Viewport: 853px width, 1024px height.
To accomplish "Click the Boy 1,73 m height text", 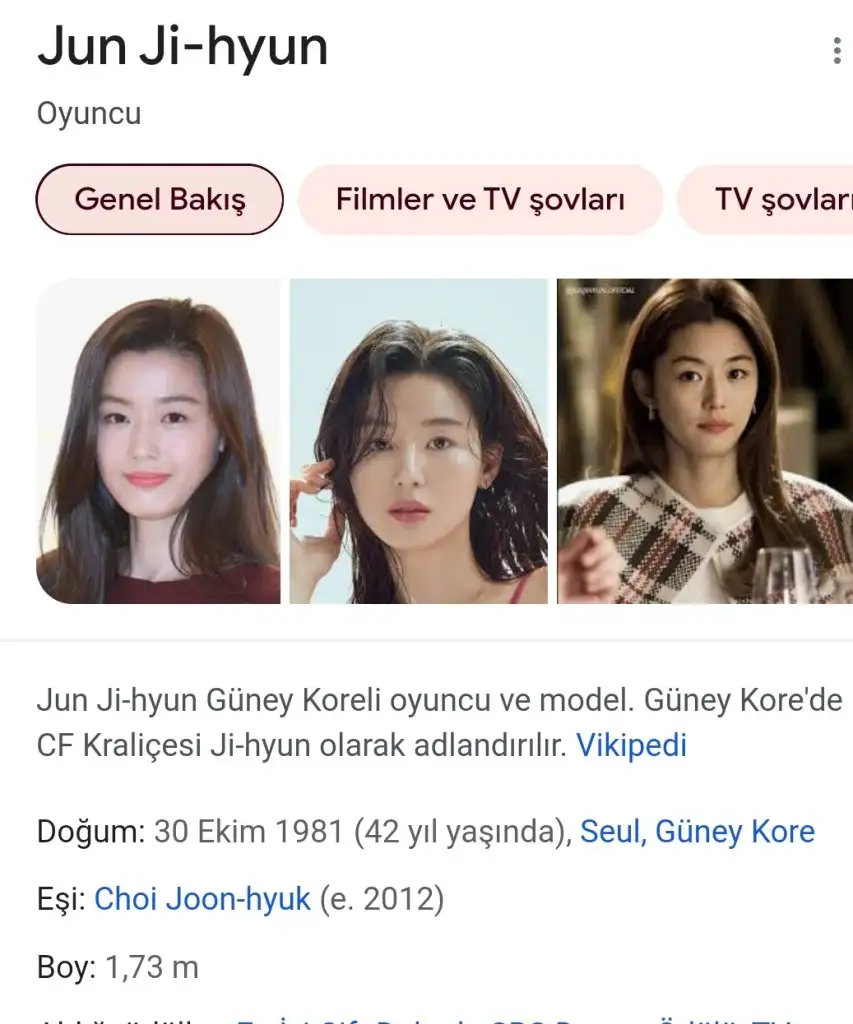I will [118, 967].
